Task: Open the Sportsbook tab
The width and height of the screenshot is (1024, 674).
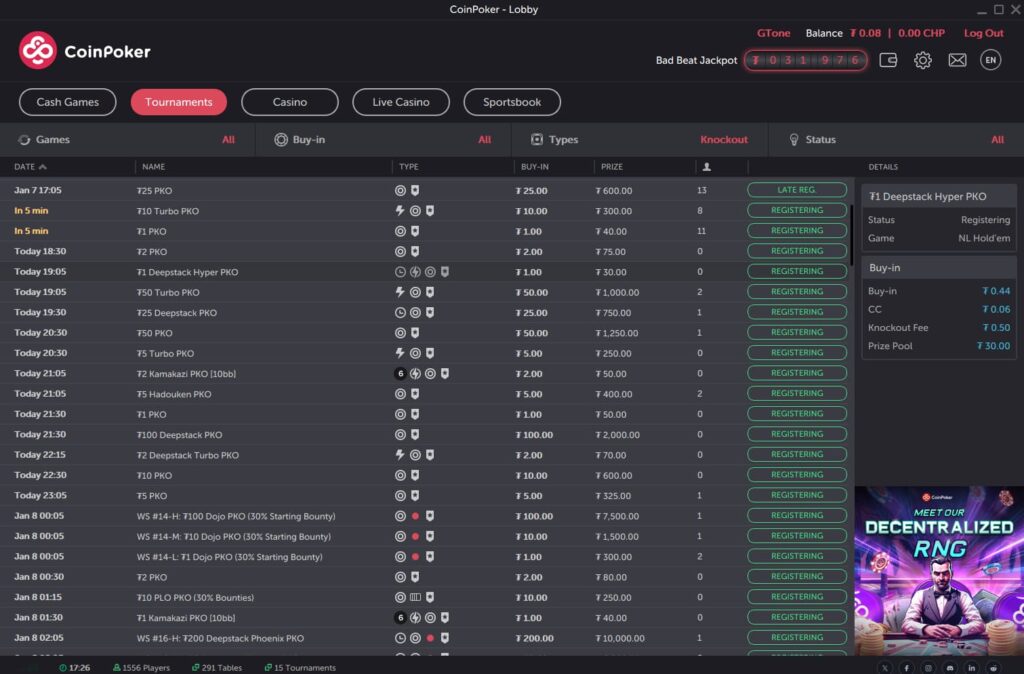Action: point(512,101)
